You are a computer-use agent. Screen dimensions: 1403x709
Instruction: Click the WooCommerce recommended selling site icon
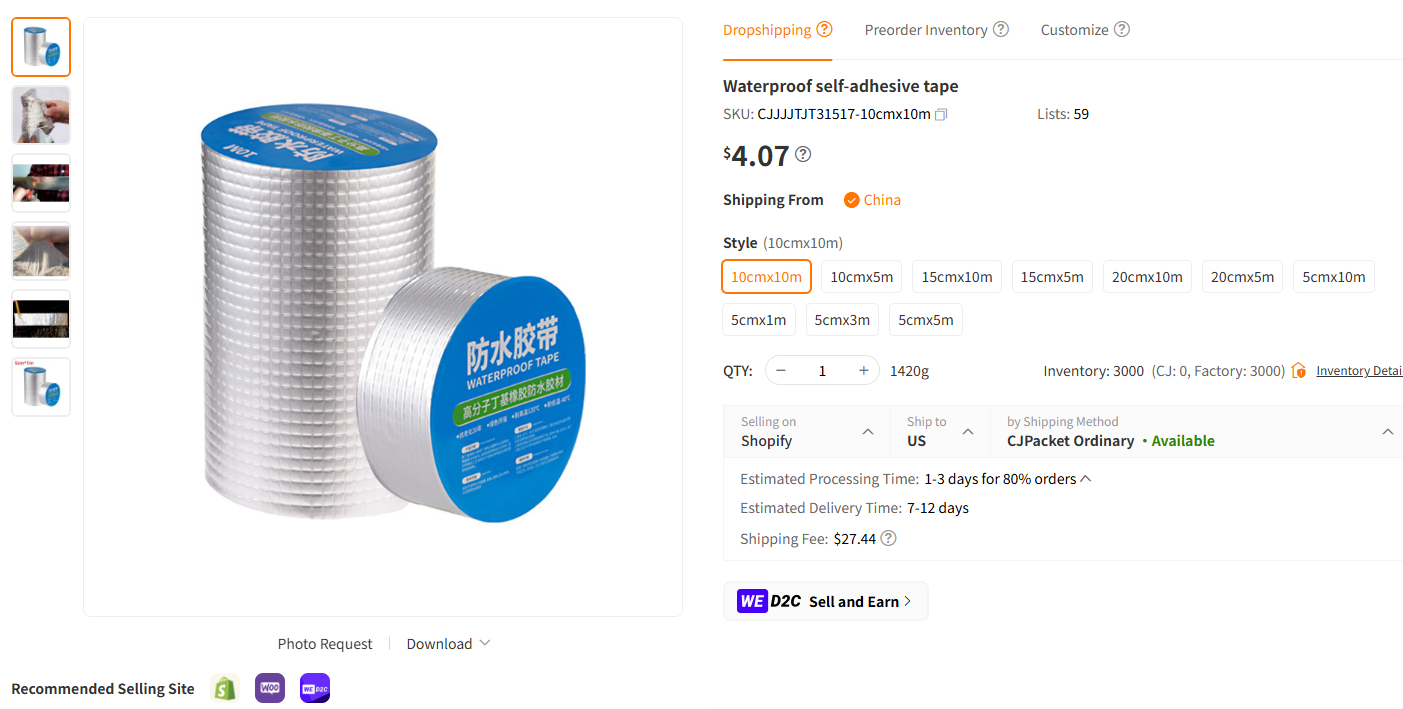click(x=269, y=688)
